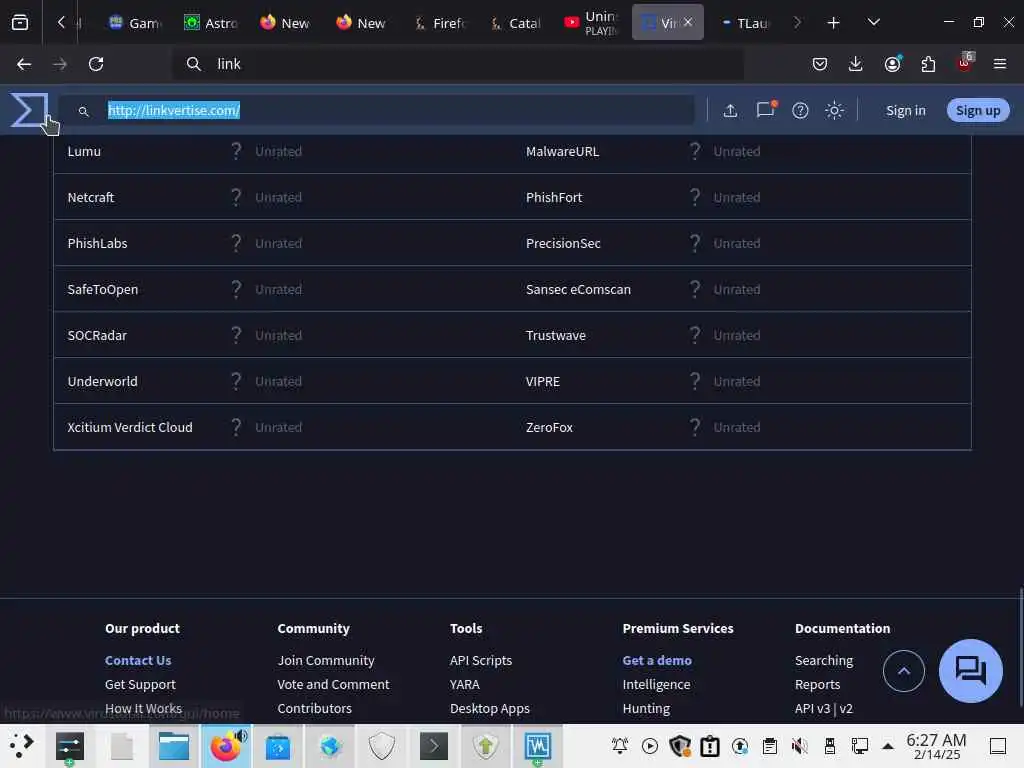Click the How It Works link

tap(144, 708)
